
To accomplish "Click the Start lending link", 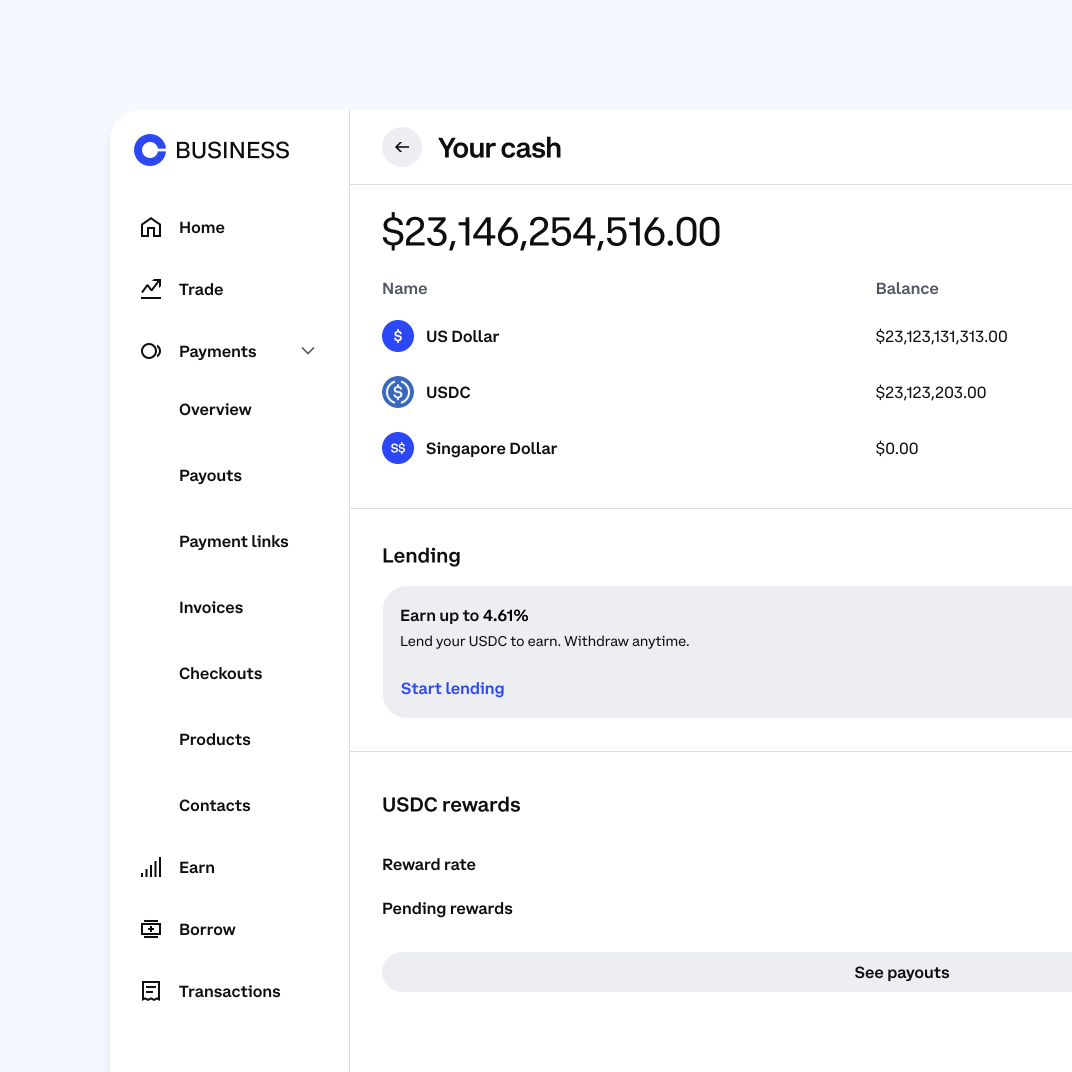I will point(453,688).
